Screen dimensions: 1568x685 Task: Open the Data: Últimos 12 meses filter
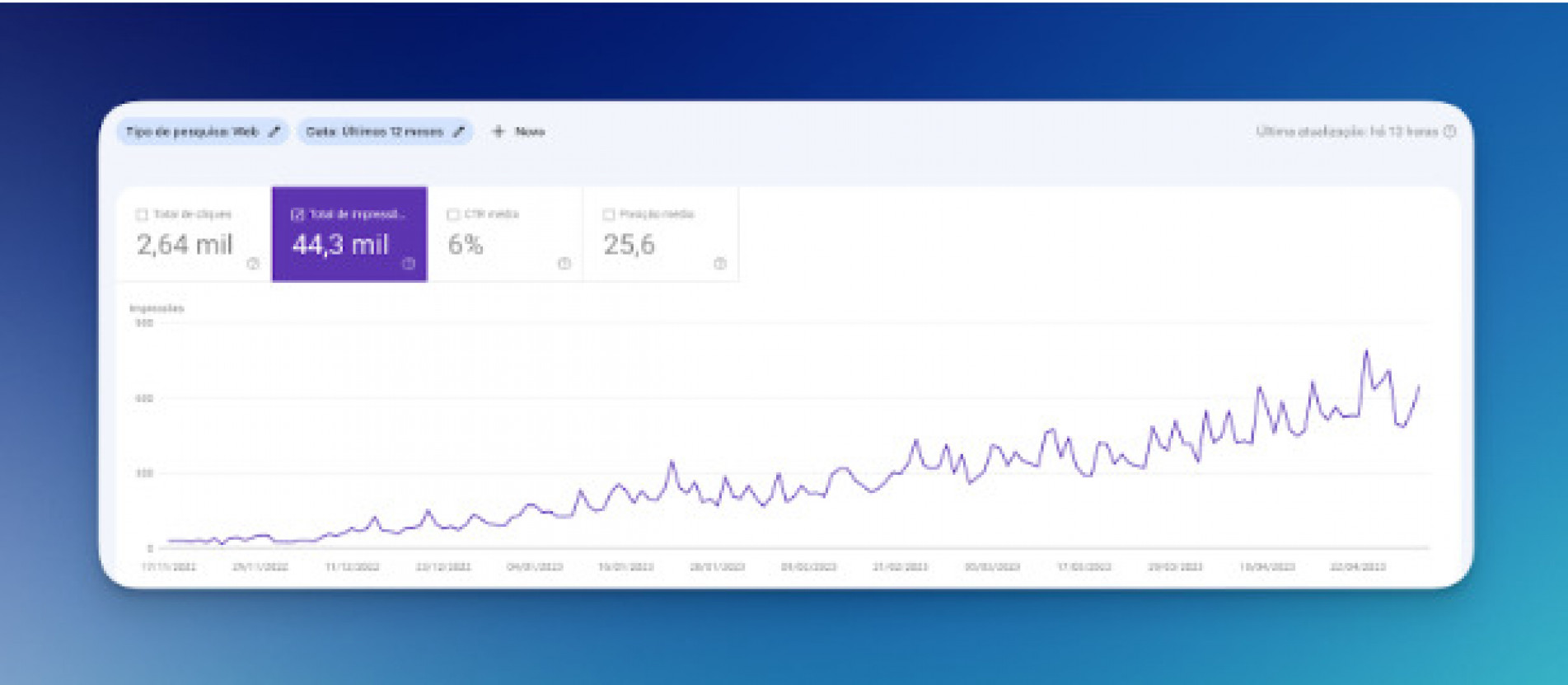[x=375, y=132]
